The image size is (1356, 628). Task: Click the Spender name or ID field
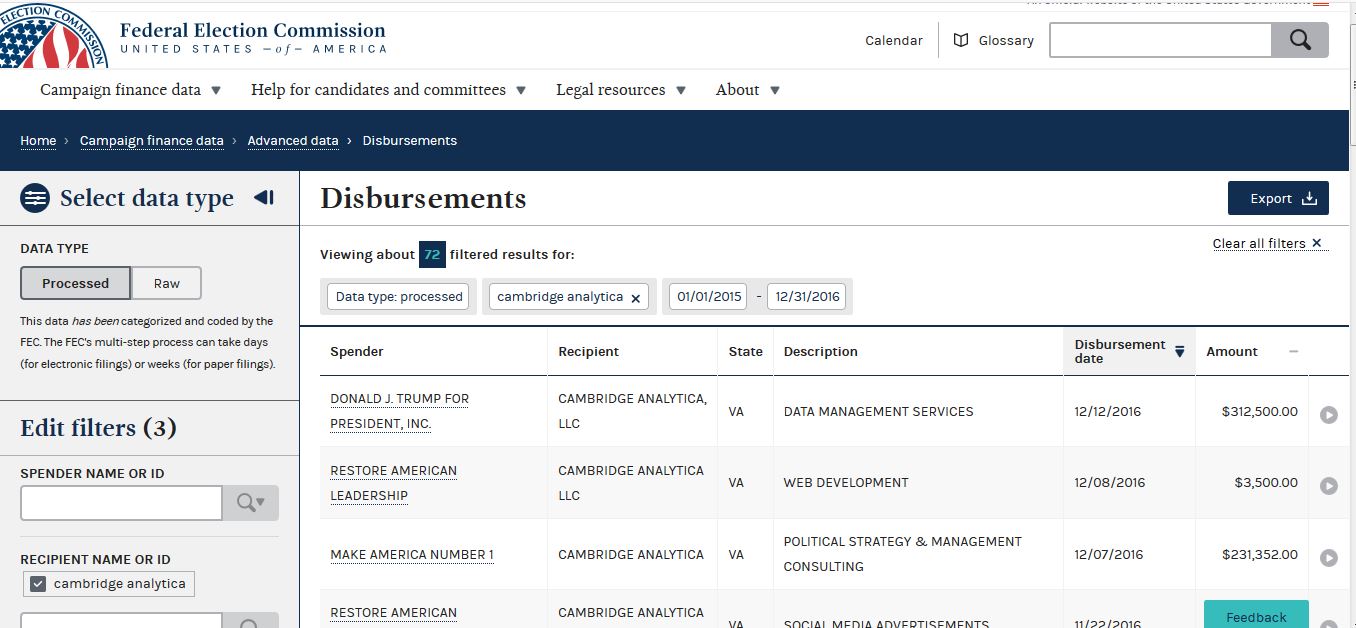pos(121,503)
